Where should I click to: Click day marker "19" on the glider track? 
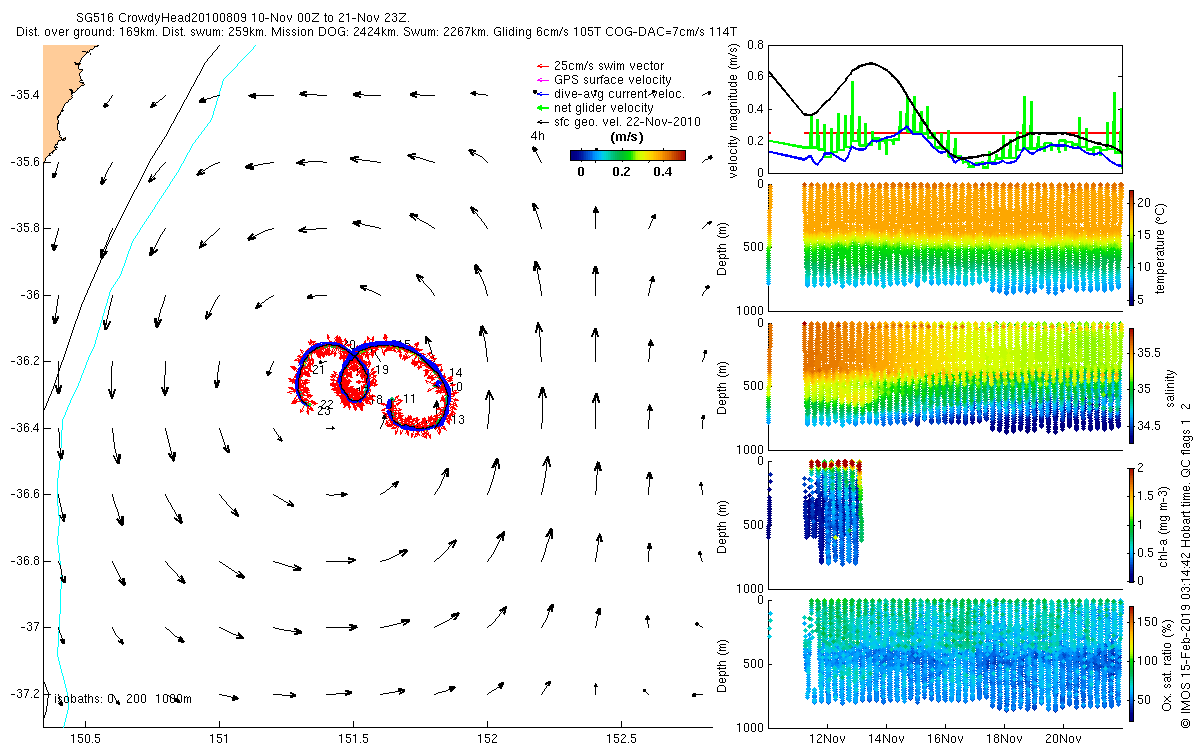pyautogui.click(x=382, y=371)
